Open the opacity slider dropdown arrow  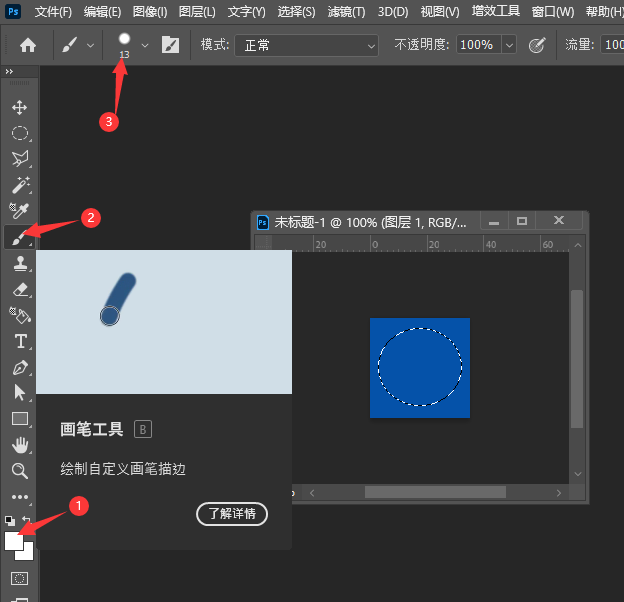point(509,45)
